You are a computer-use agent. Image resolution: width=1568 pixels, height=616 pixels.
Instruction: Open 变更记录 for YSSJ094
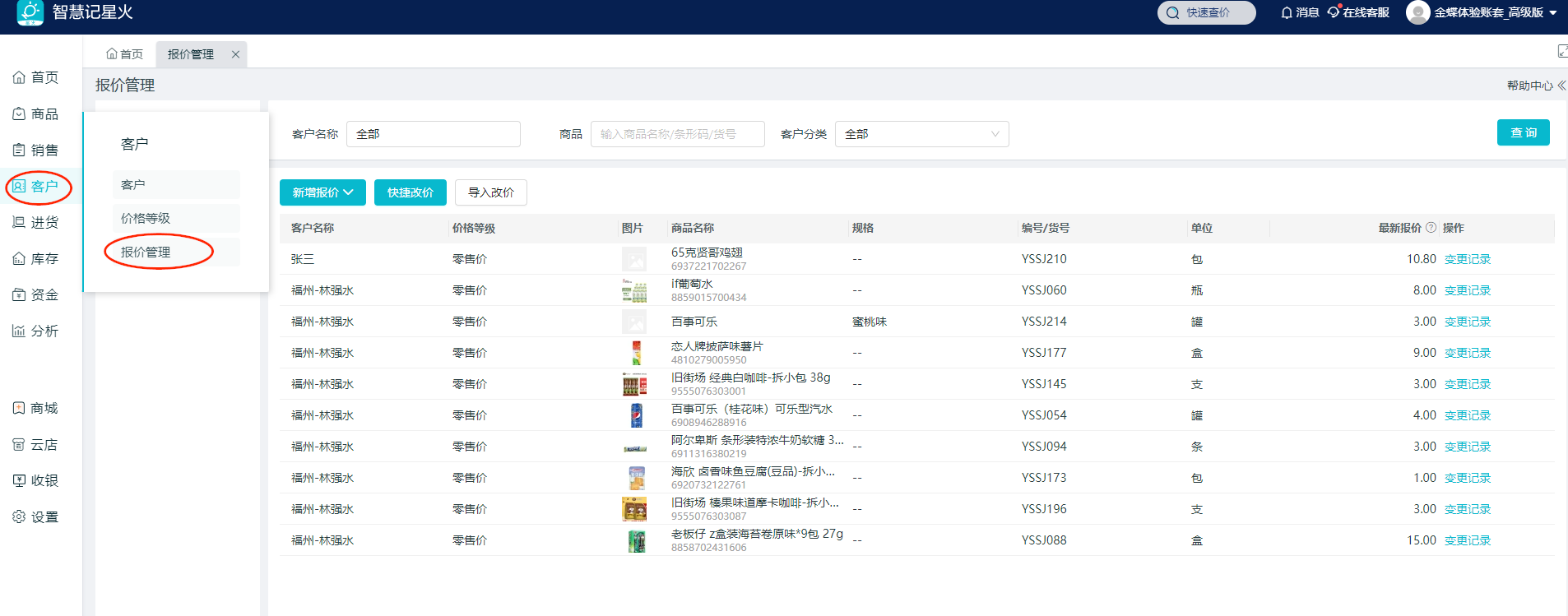coord(1468,447)
